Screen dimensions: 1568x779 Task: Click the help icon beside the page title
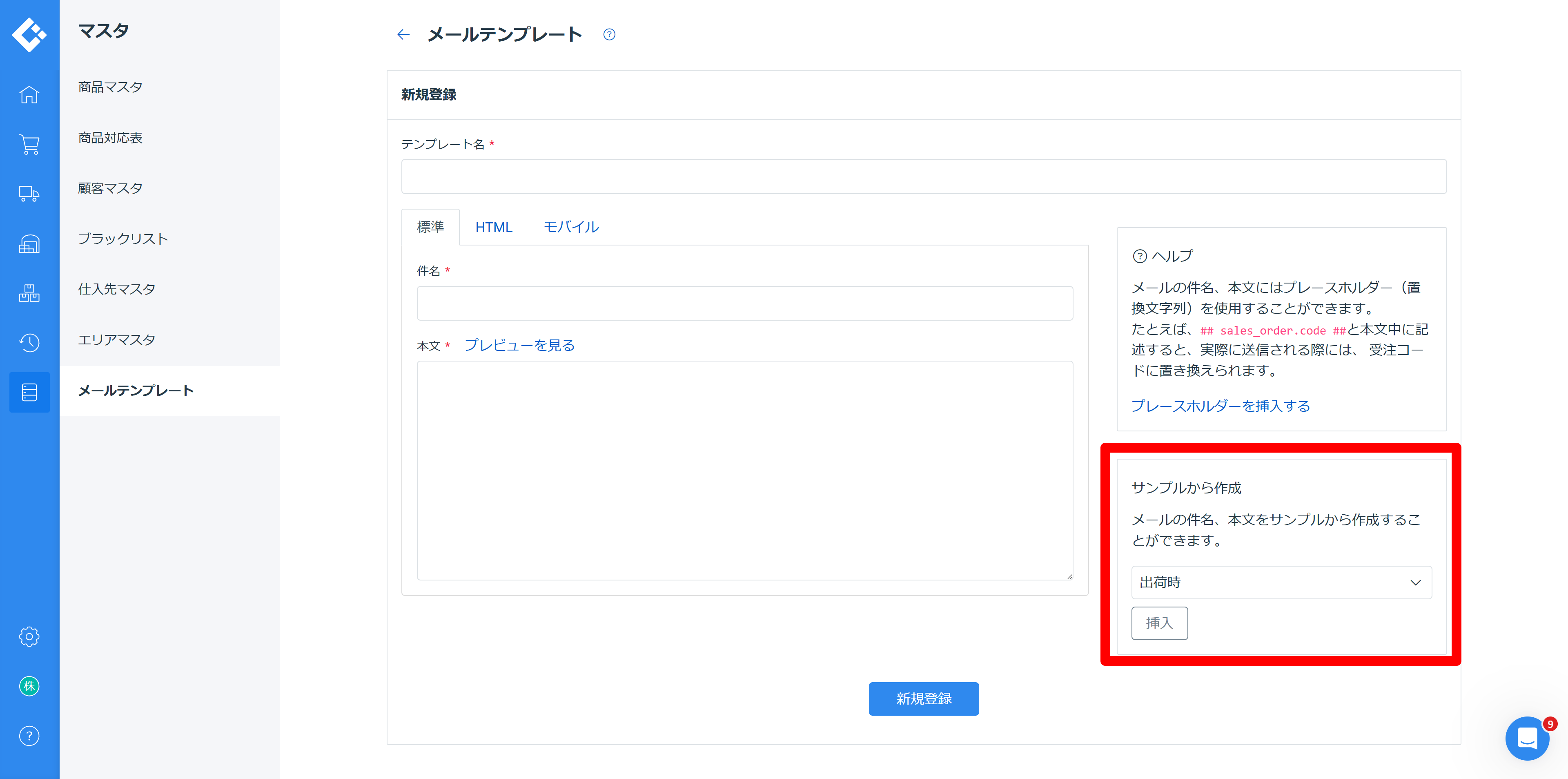coord(609,35)
